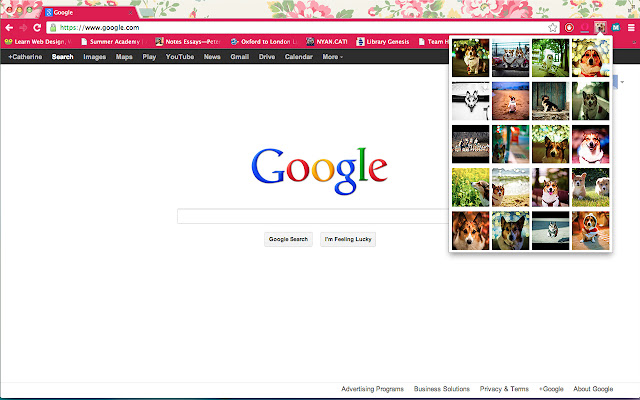Viewport: 640px width, 400px height.
Task: Open Gmail from the Google bar
Action: pos(239,57)
